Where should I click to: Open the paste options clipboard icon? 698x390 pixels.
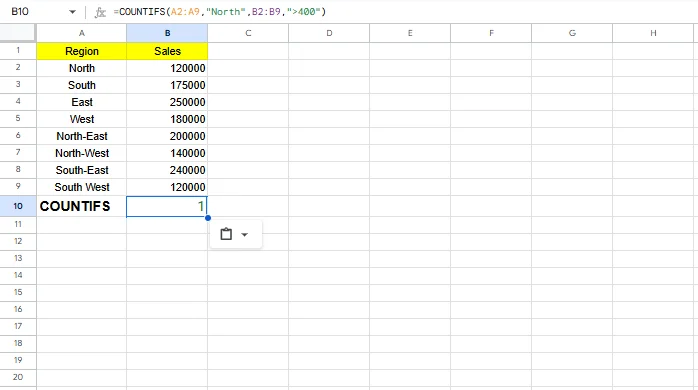[226, 234]
